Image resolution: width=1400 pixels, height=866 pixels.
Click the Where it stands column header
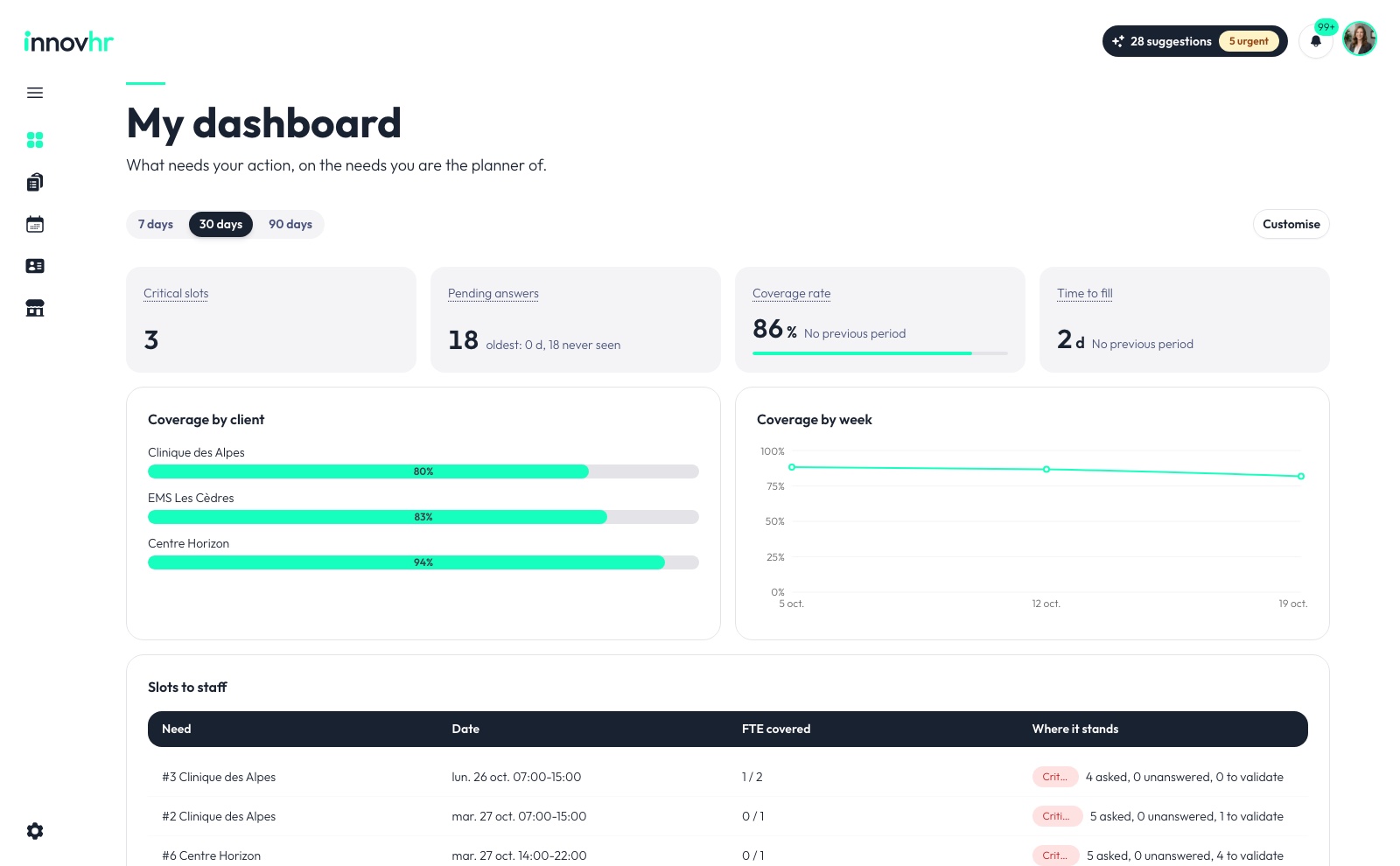pyautogui.click(x=1075, y=729)
